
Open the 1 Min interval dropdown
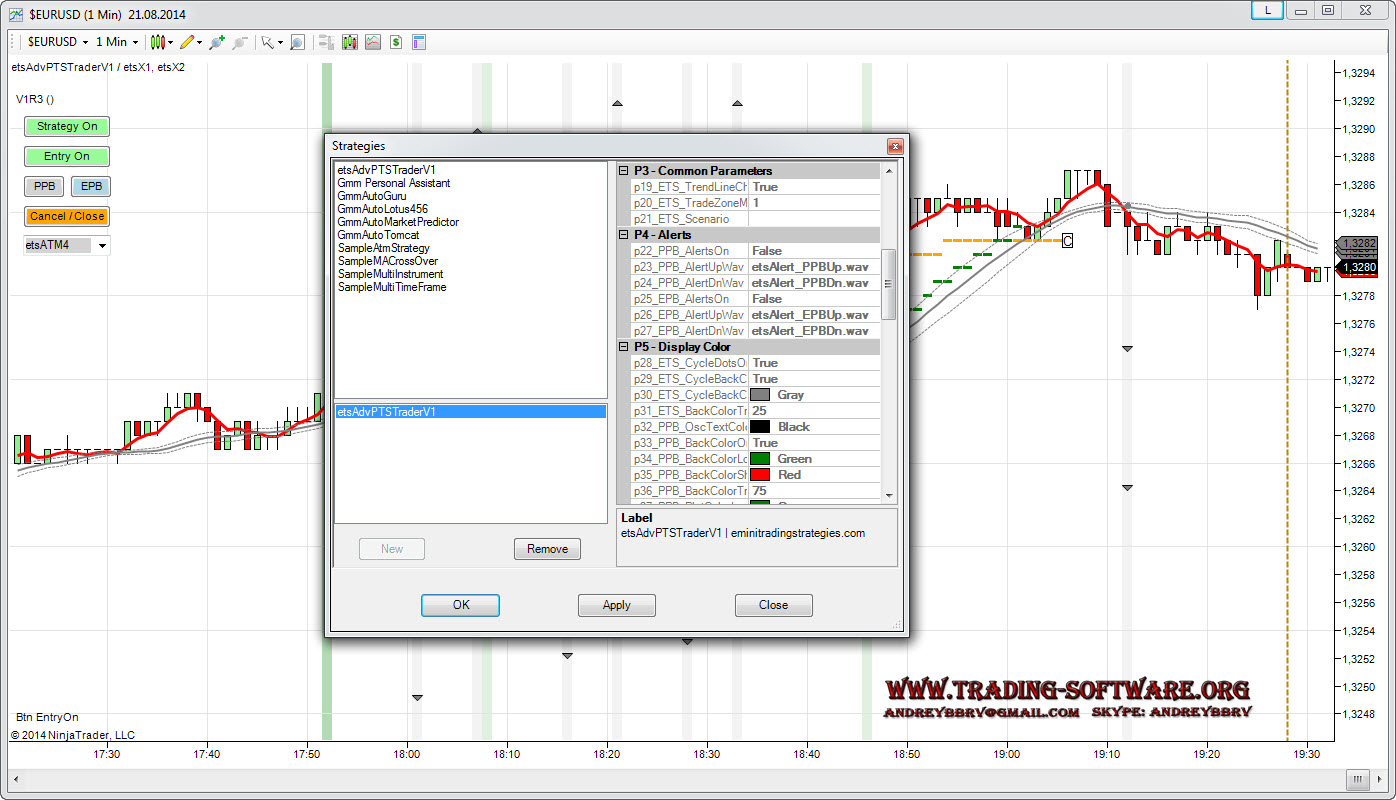pos(117,42)
